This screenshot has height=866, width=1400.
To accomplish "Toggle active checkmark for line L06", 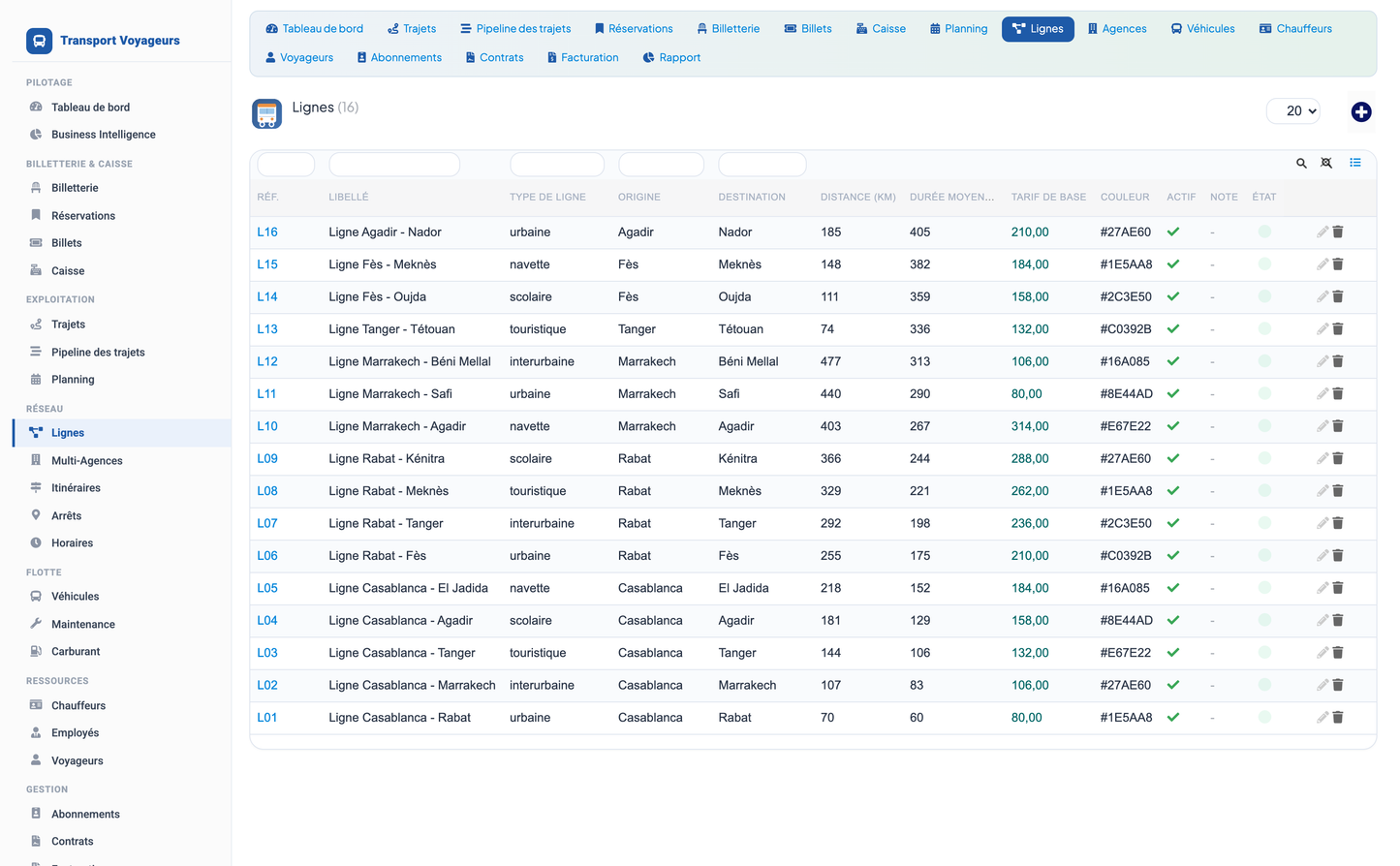I will pos(1173,556).
